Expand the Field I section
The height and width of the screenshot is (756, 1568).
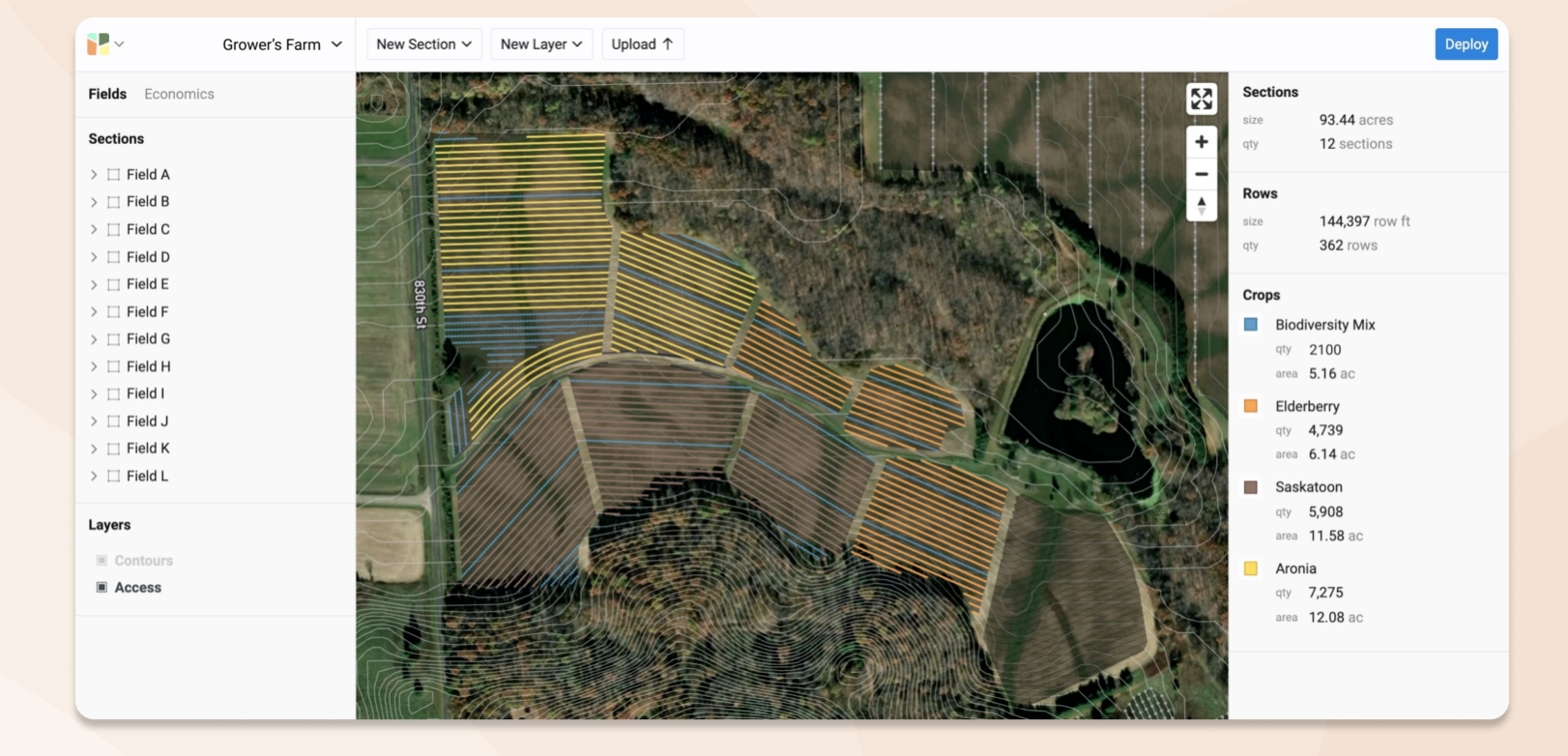pyautogui.click(x=94, y=394)
